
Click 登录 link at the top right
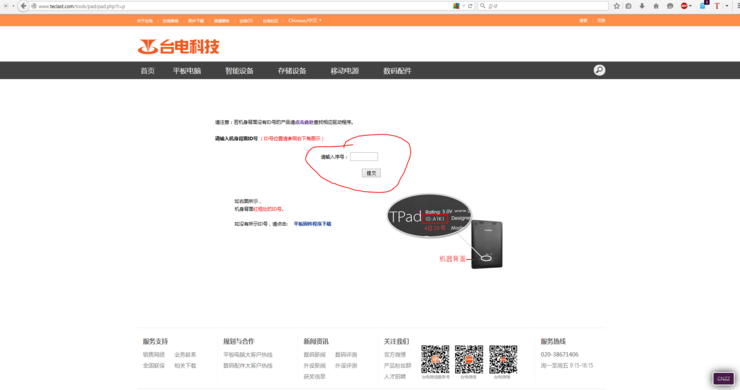[584, 21]
